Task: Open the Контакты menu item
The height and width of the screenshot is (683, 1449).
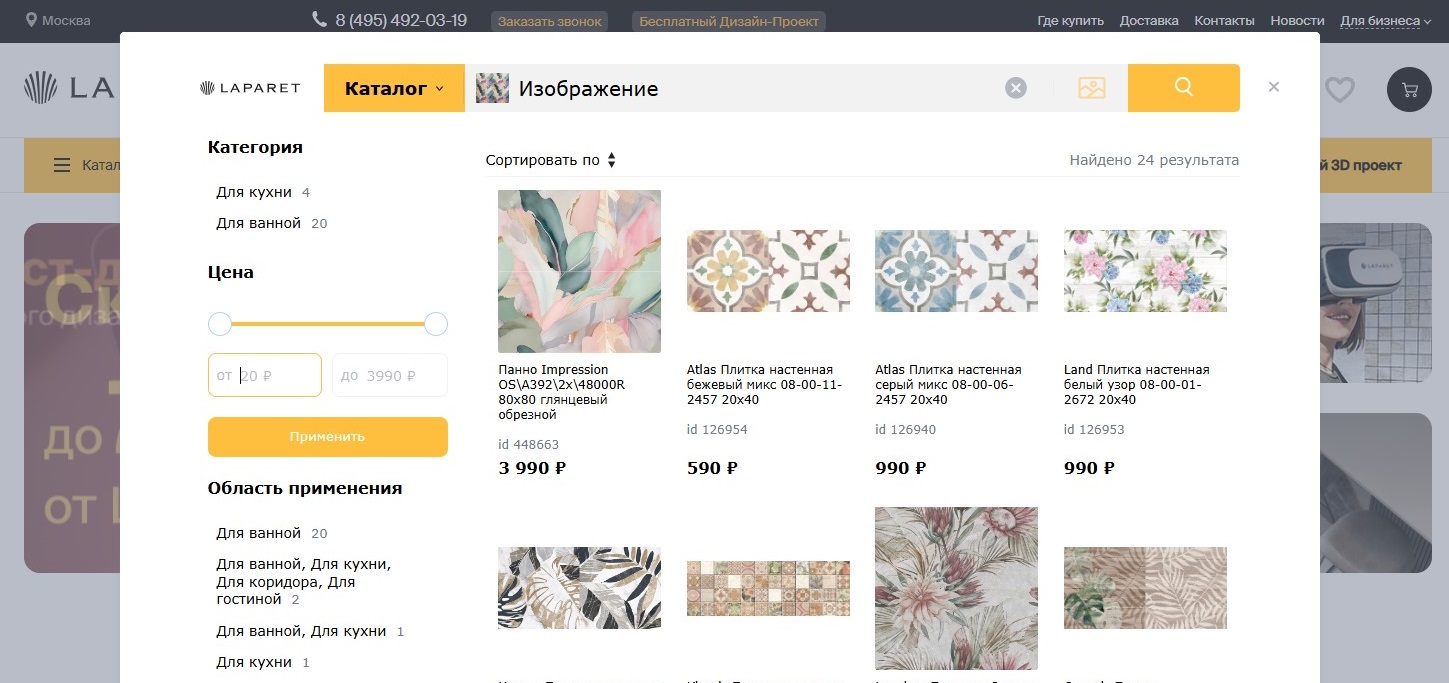Action: coord(1224,21)
